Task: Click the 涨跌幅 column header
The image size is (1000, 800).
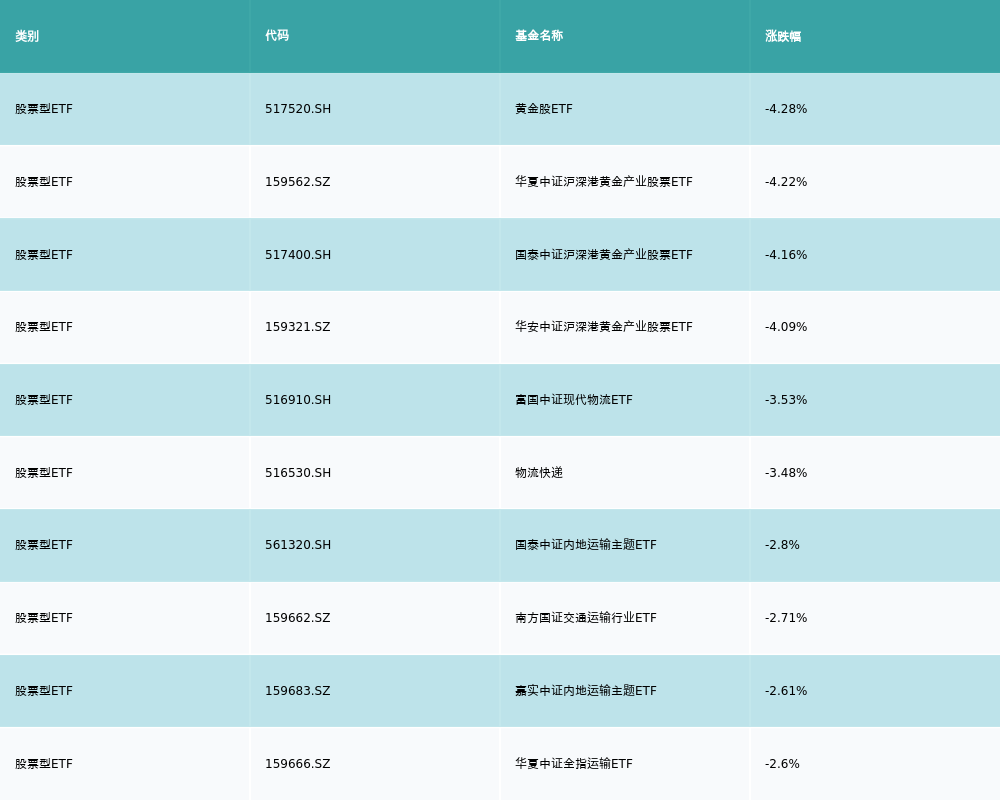Action: click(783, 36)
